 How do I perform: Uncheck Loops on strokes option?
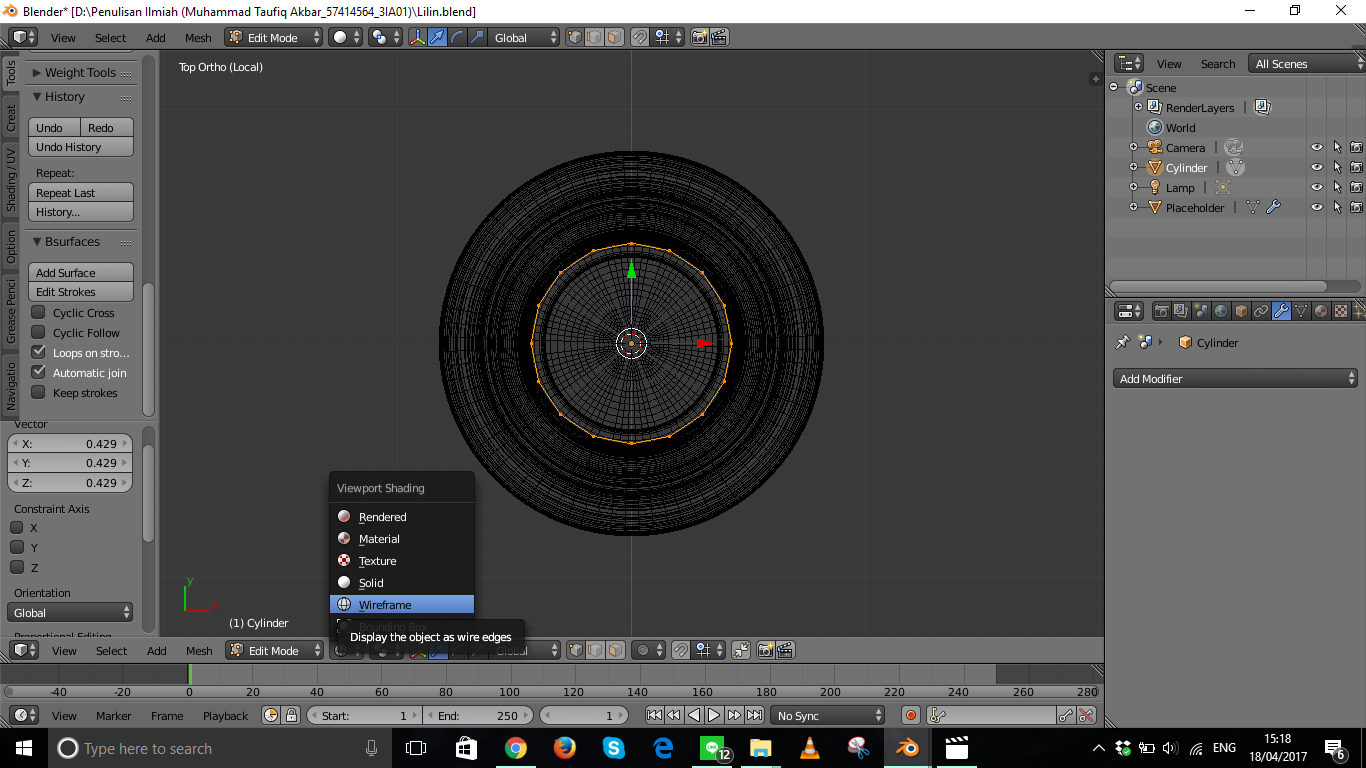tap(38, 352)
